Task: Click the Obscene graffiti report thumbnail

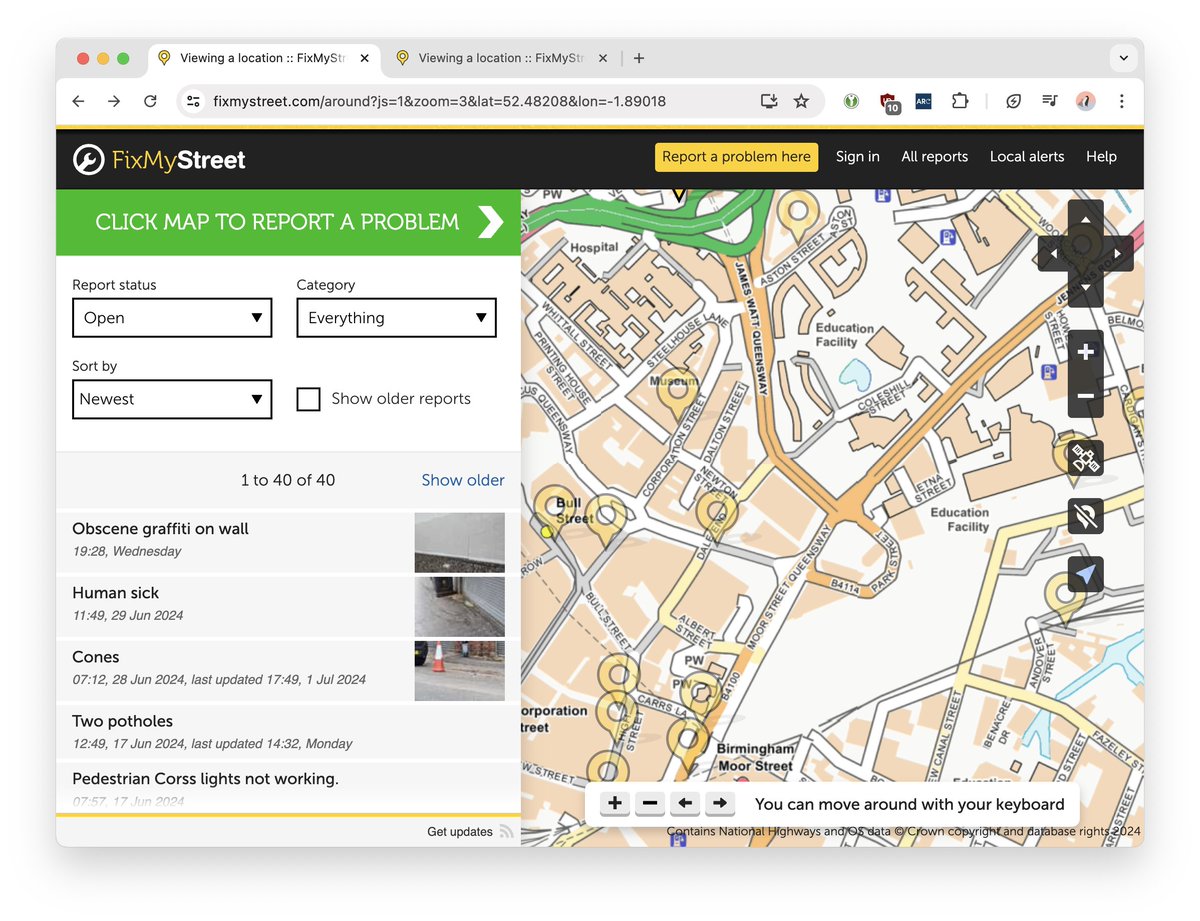Action: tap(460, 543)
